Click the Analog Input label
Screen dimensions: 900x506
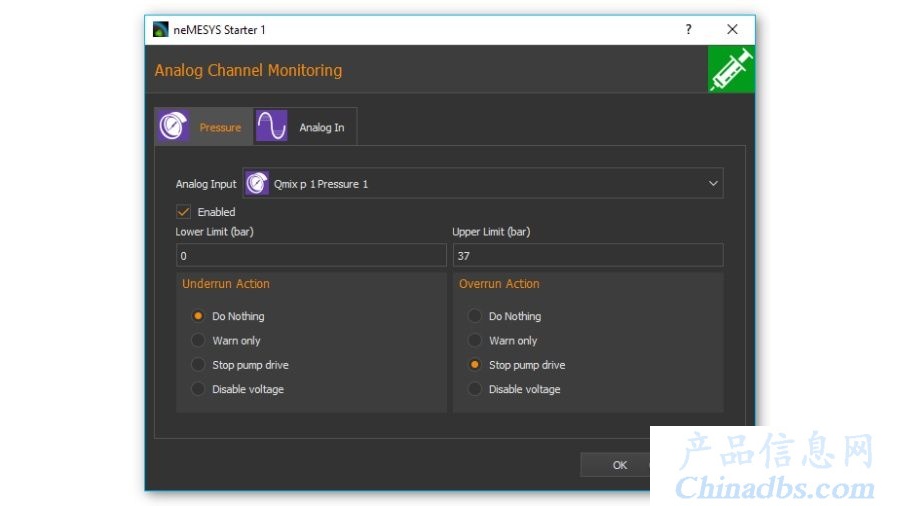(x=205, y=184)
